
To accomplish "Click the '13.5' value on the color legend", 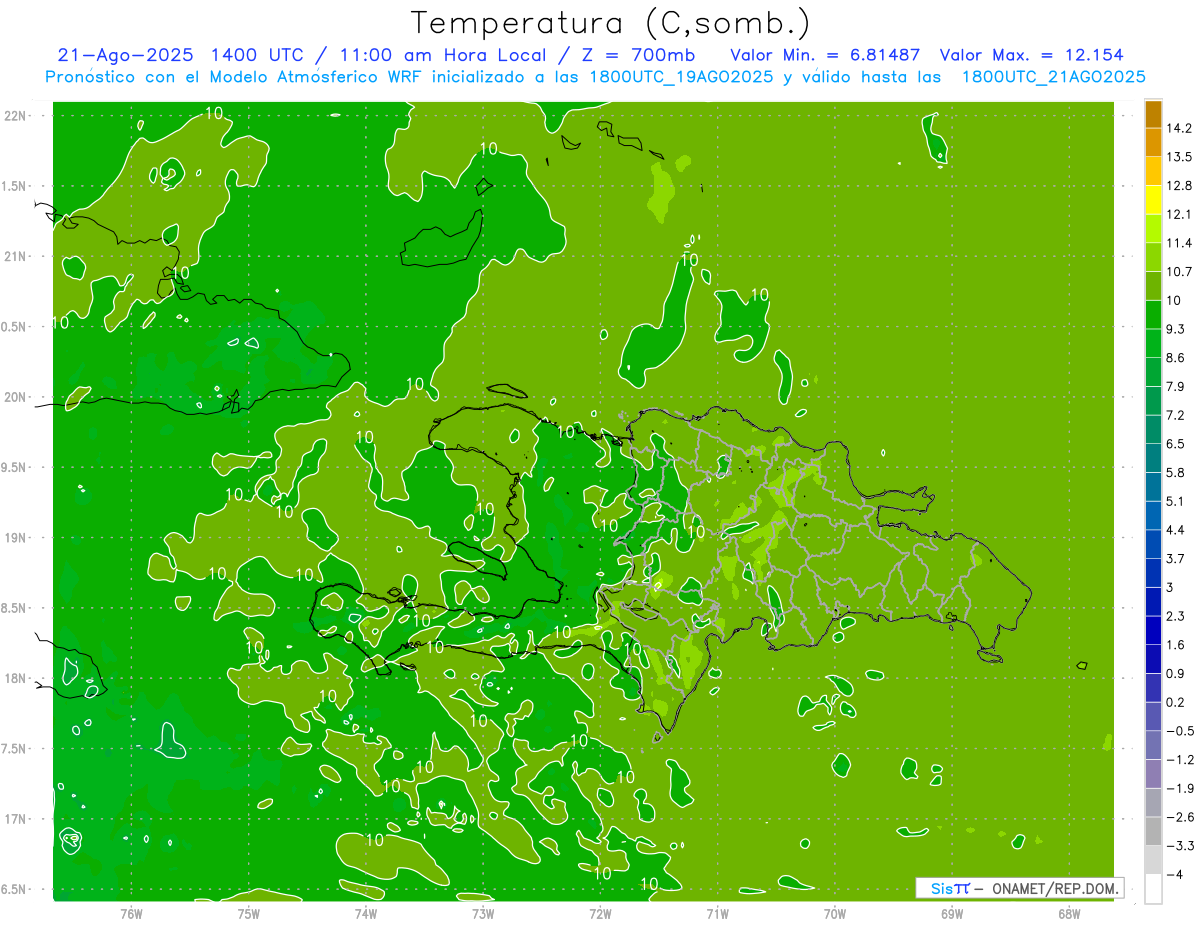I will click(1180, 157).
